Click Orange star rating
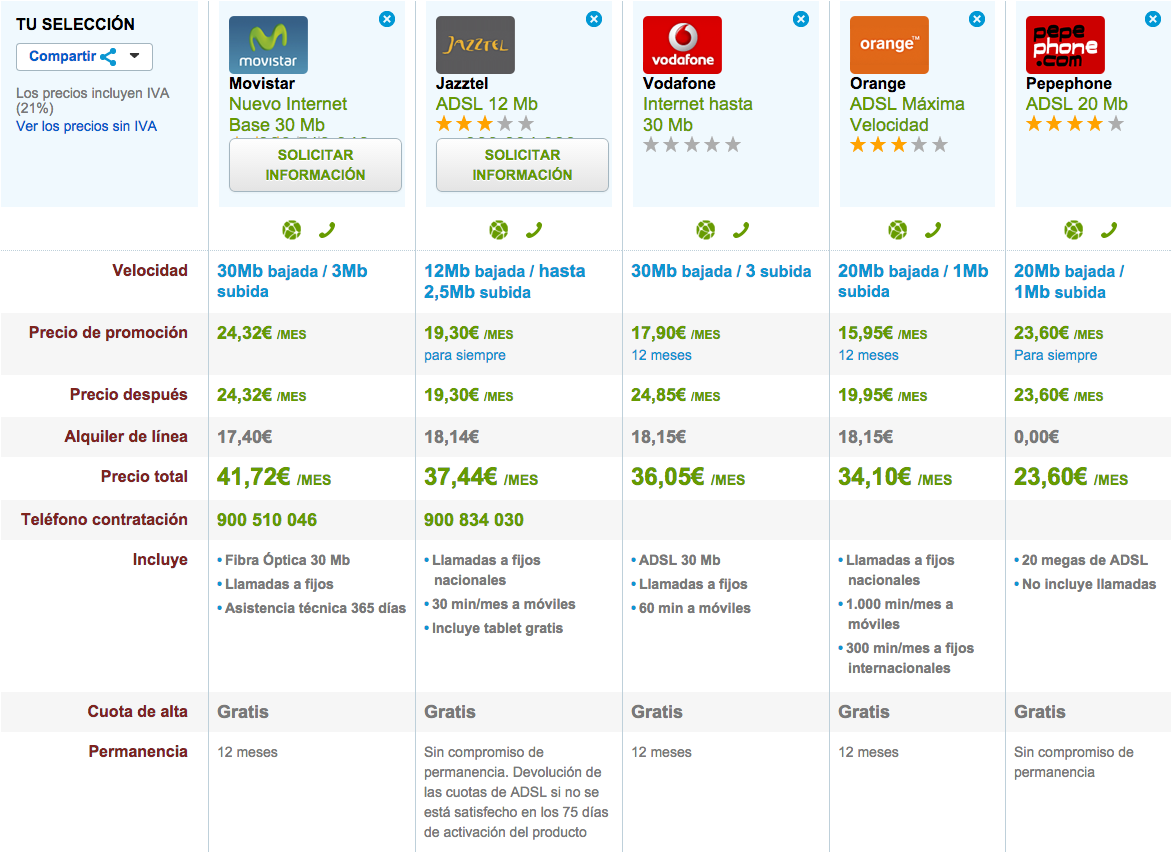The image size is (1174, 852). 899,144
